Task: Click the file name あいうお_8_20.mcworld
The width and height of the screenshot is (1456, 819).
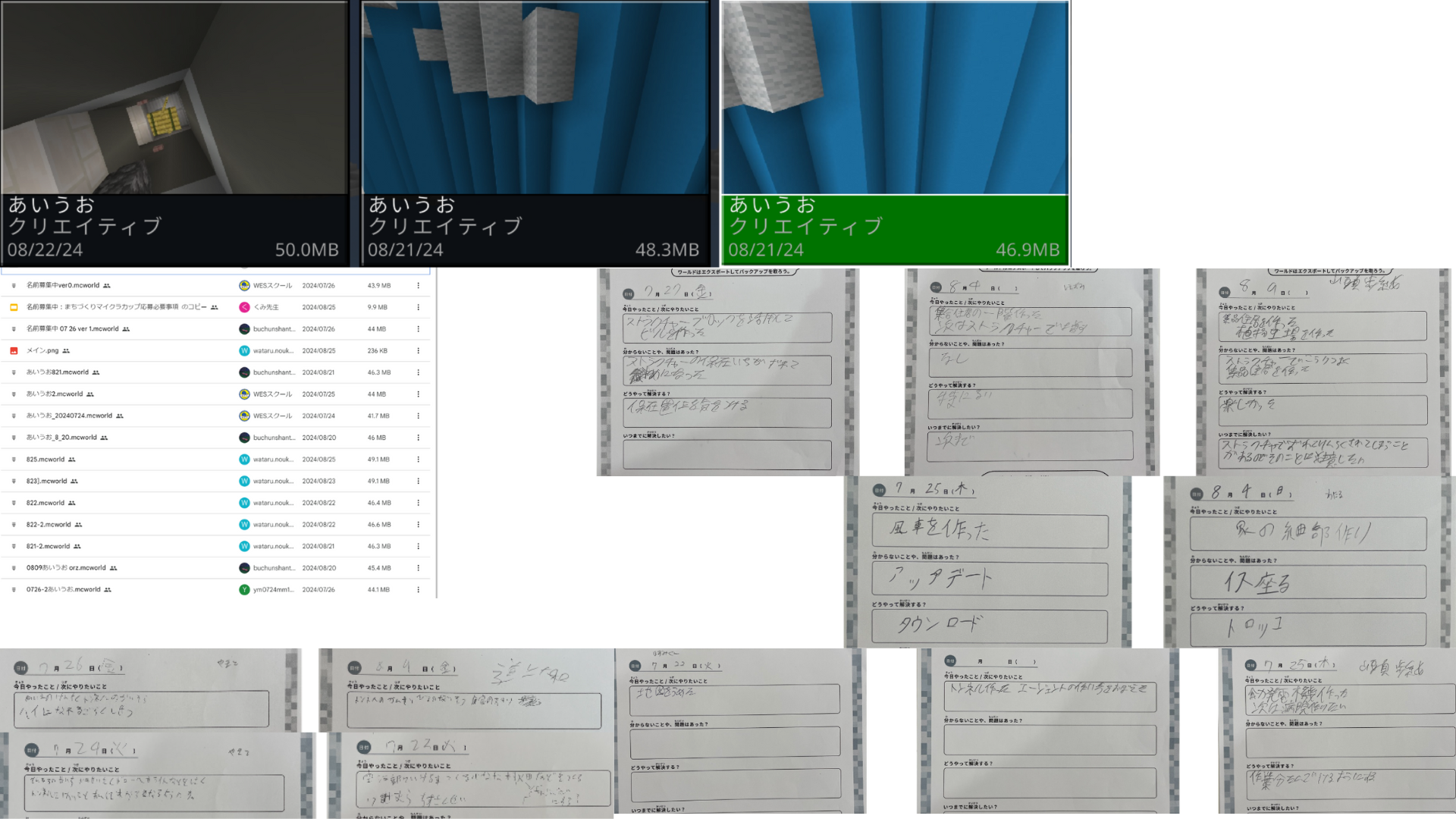Action: click(x=61, y=438)
